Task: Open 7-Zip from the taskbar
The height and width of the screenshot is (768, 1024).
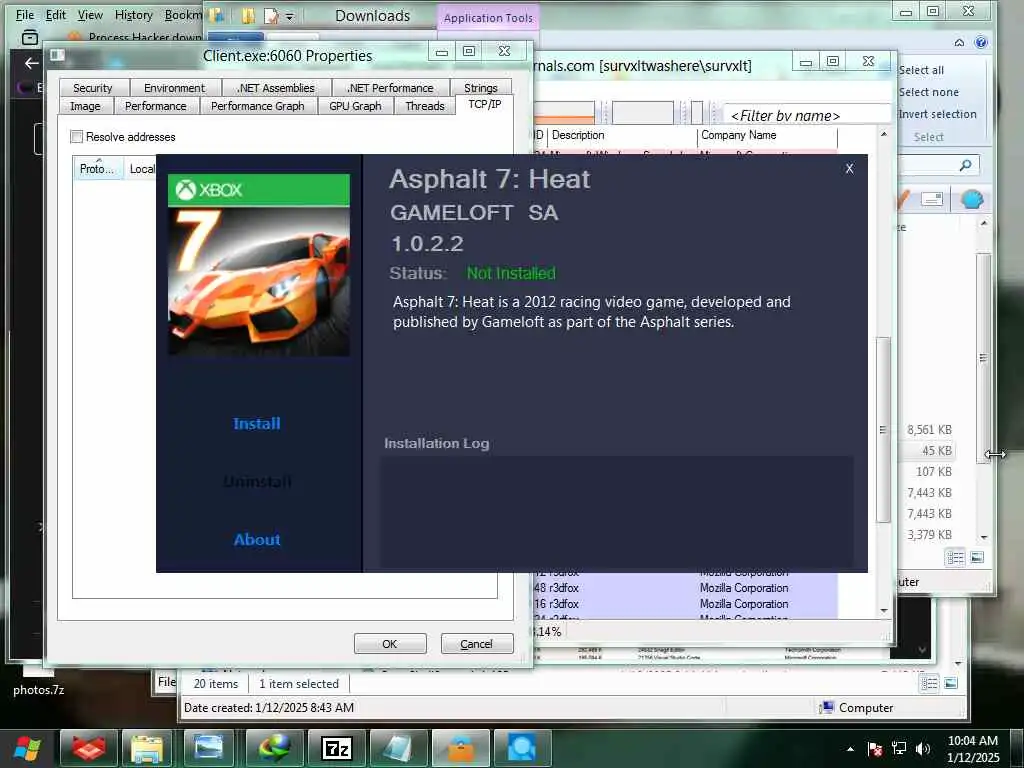Action: pos(337,748)
